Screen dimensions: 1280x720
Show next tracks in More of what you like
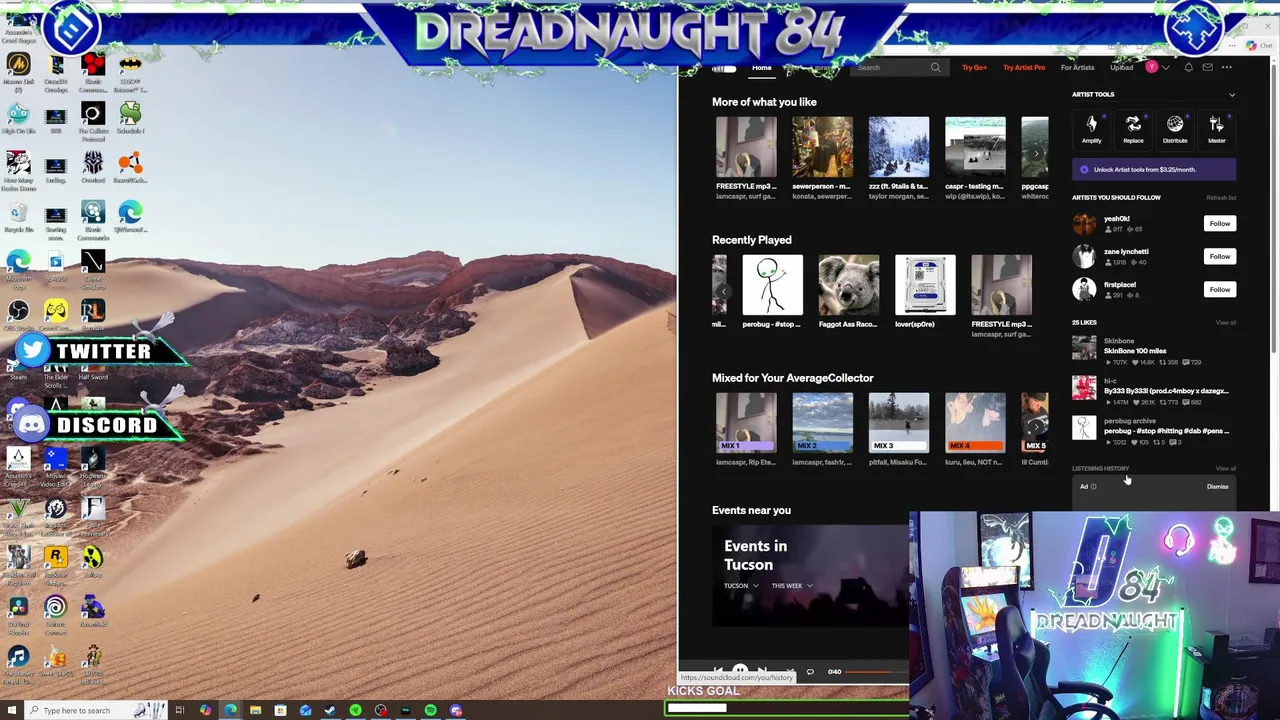(1036, 154)
